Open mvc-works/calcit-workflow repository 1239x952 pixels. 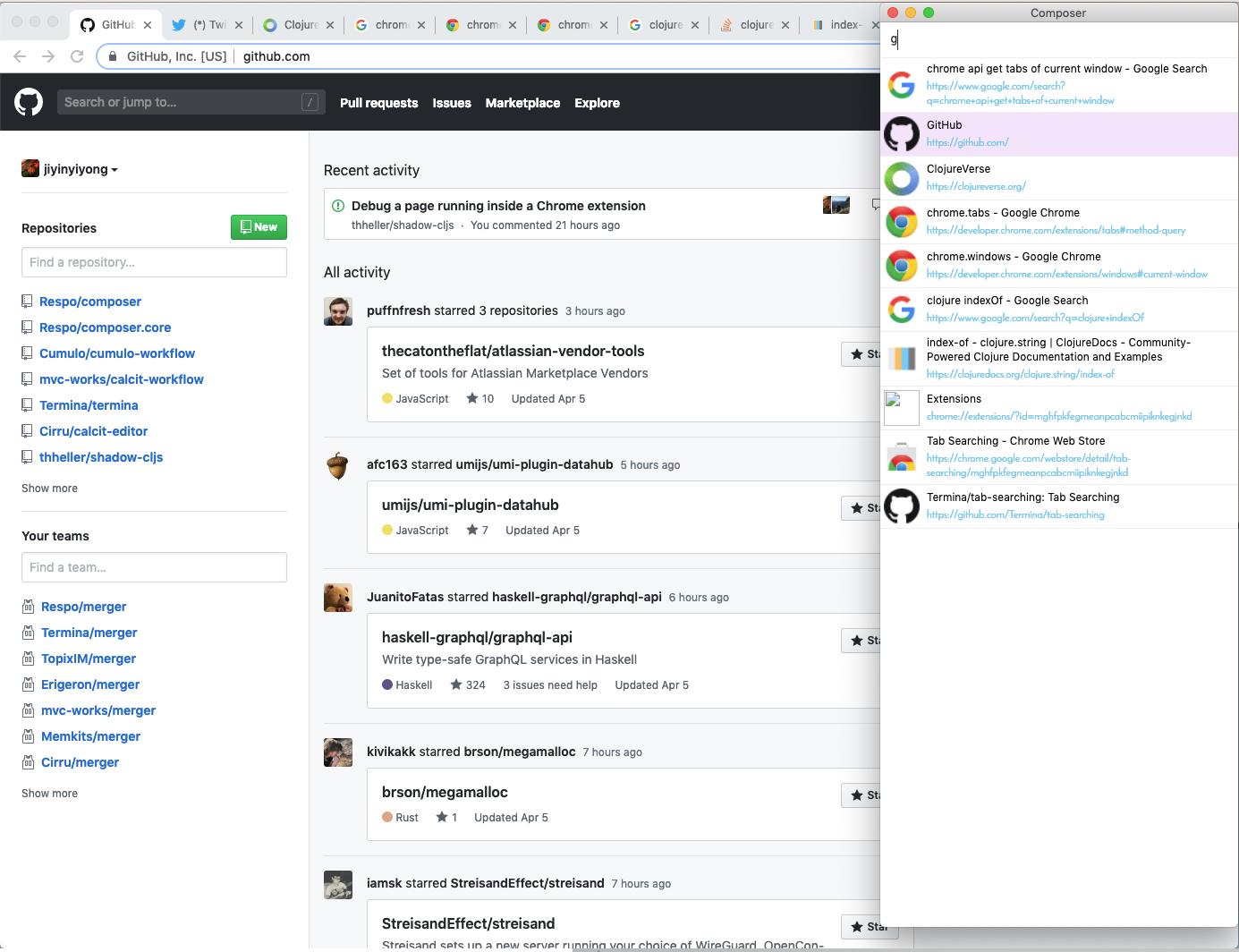122,379
